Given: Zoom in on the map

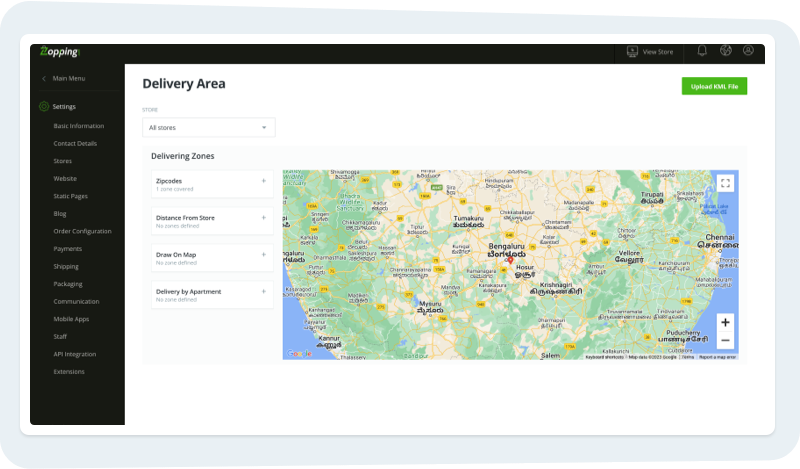Looking at the screenshot, I should click(x=725, y=322).
